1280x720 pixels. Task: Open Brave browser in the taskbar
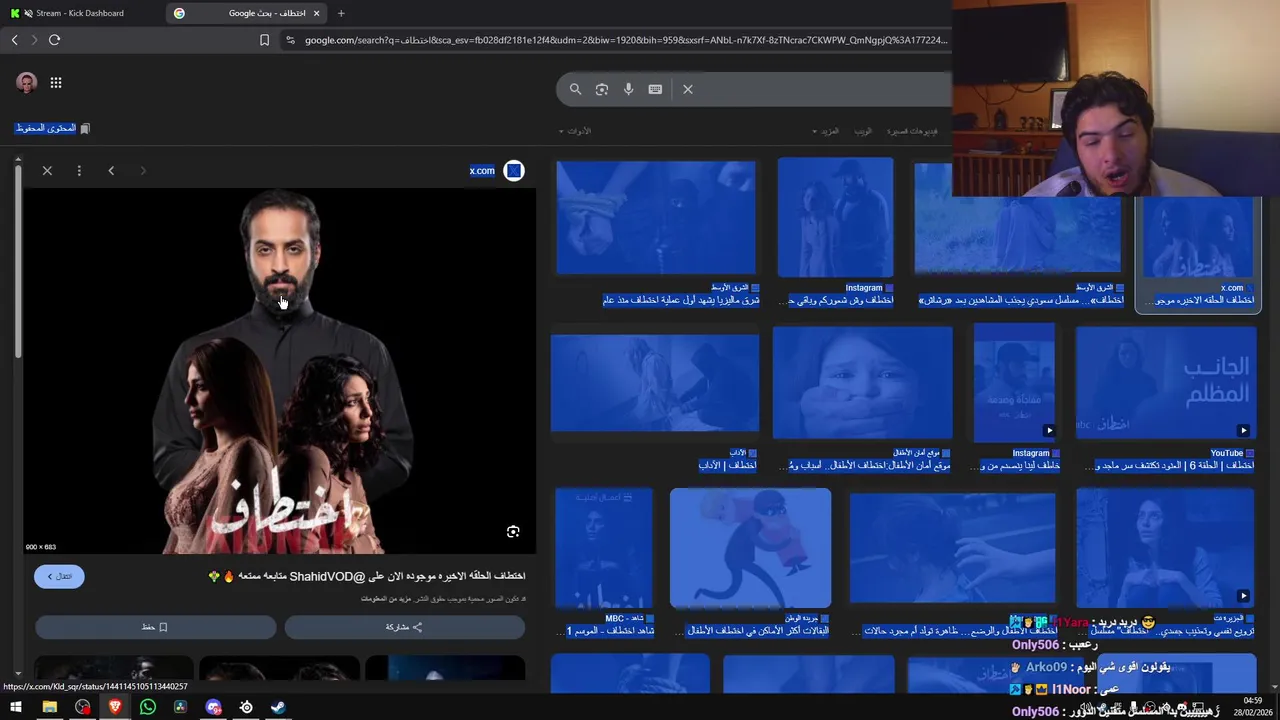tap(115, 707)
